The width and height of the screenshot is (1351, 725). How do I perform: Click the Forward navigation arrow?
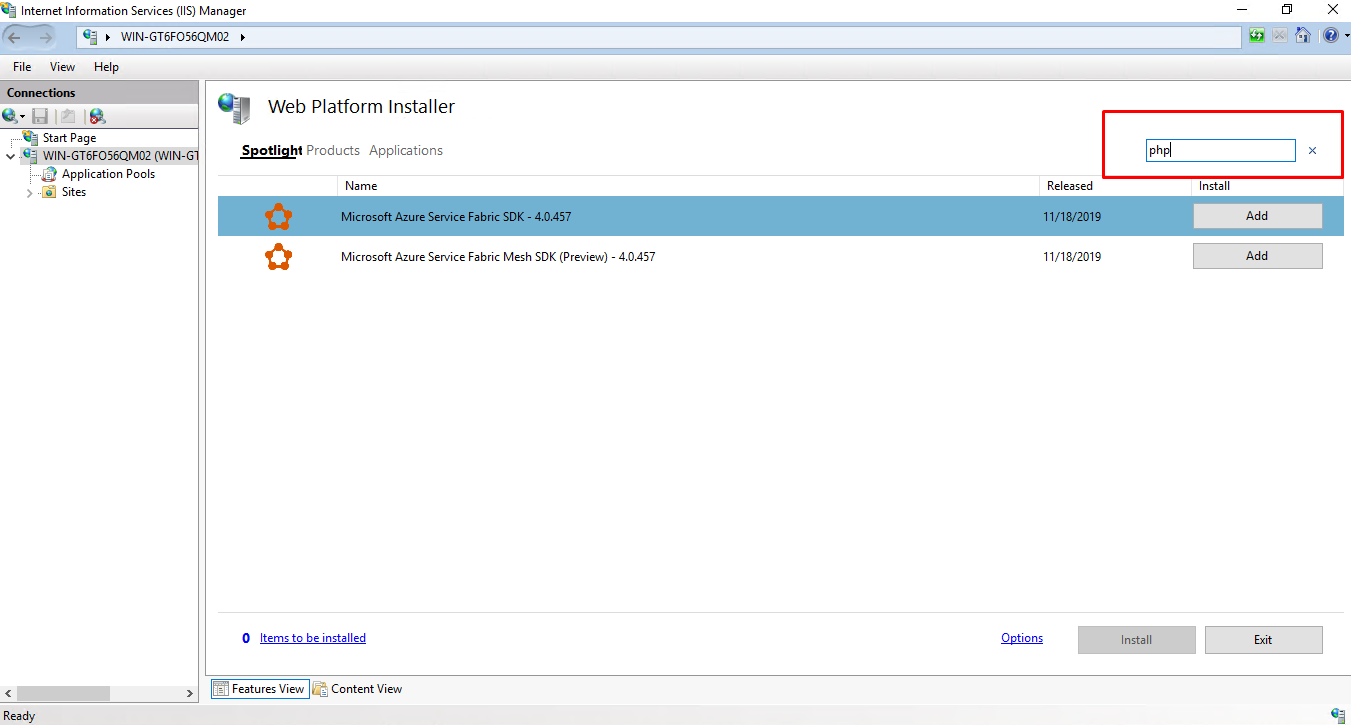(x=45, y=37)
